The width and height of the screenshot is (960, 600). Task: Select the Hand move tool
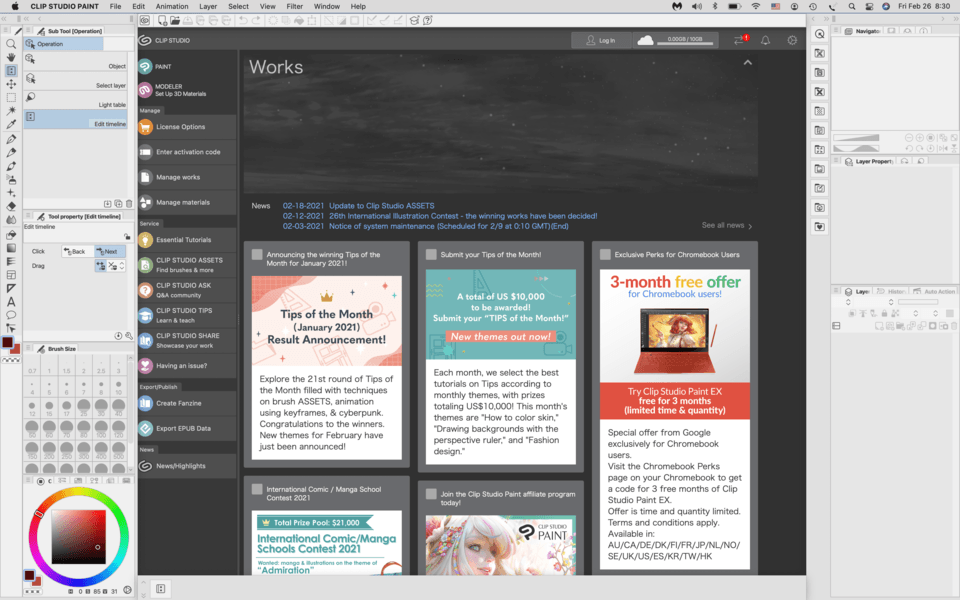(11, 57)
